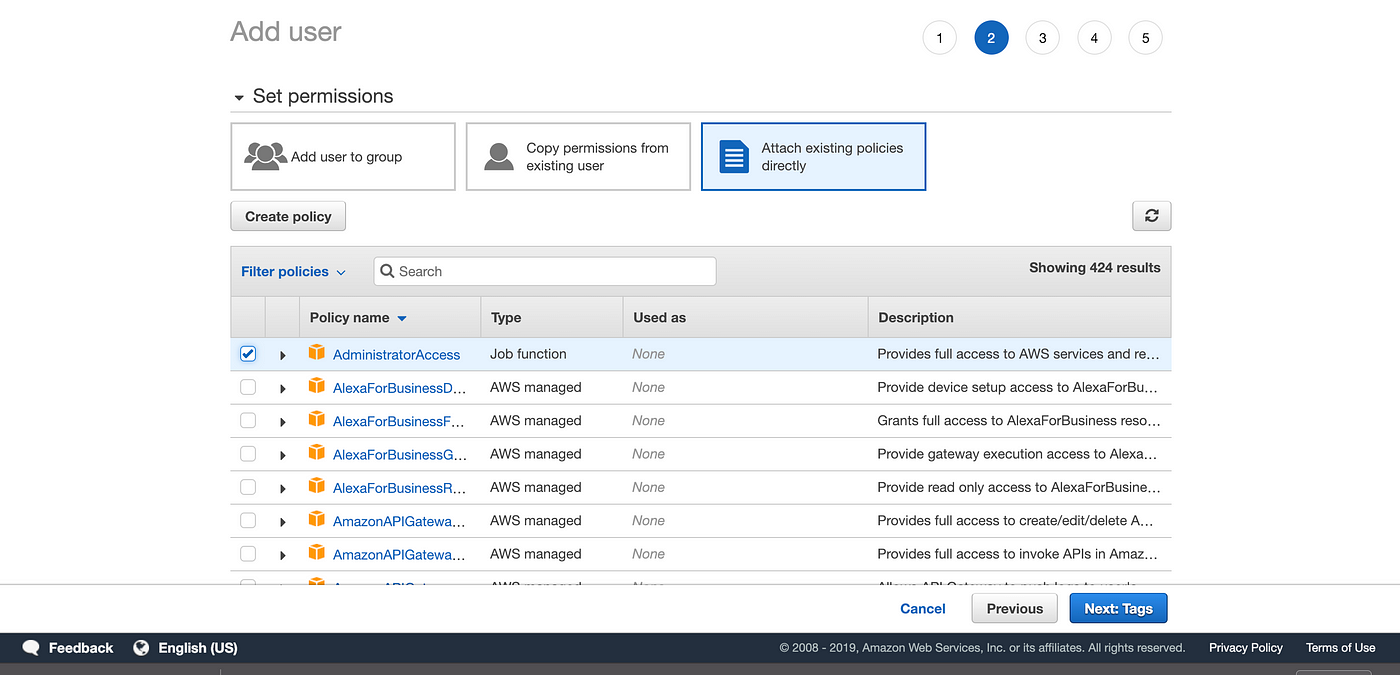Select Add user to group option
Viewport: 1400px width, 675px height.
point(343,156)
